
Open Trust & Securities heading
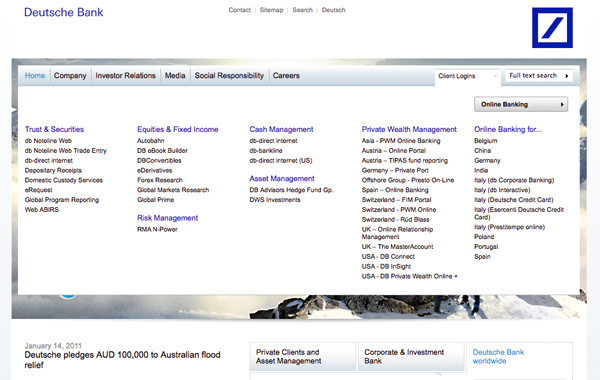[x=54, y=129]
